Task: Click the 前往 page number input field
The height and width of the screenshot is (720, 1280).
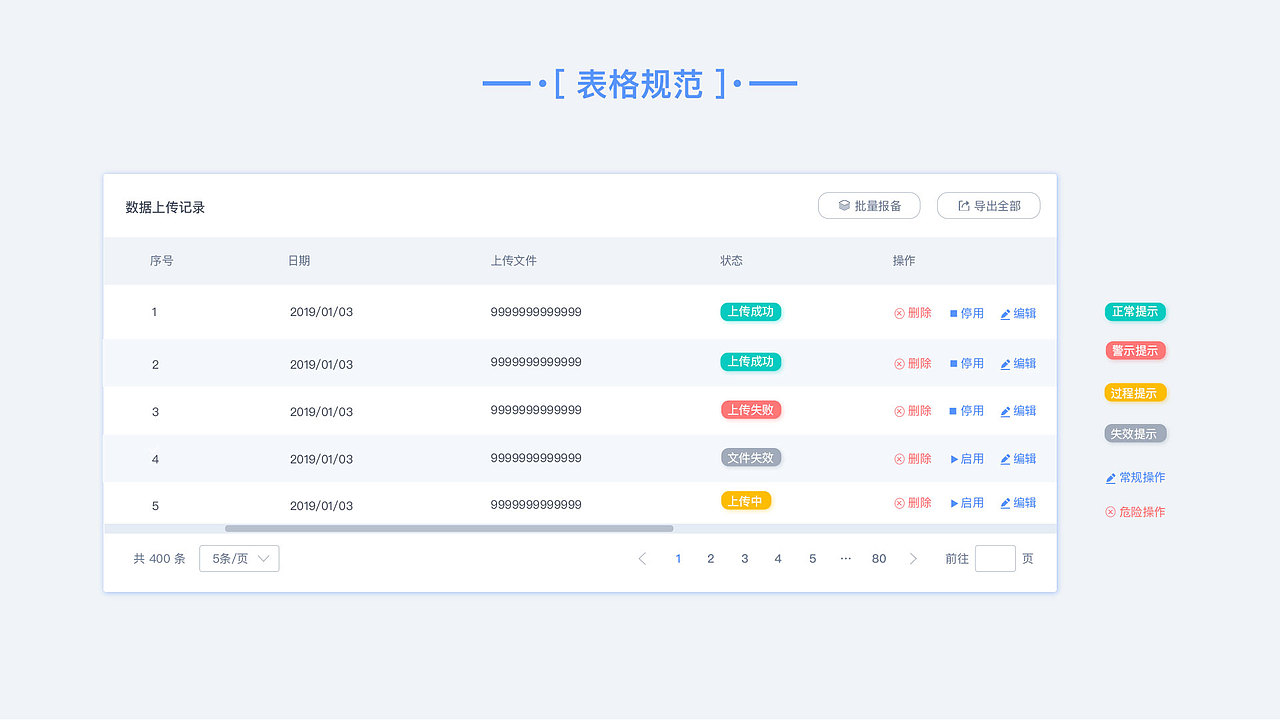Action: click(x=995, y=558)
